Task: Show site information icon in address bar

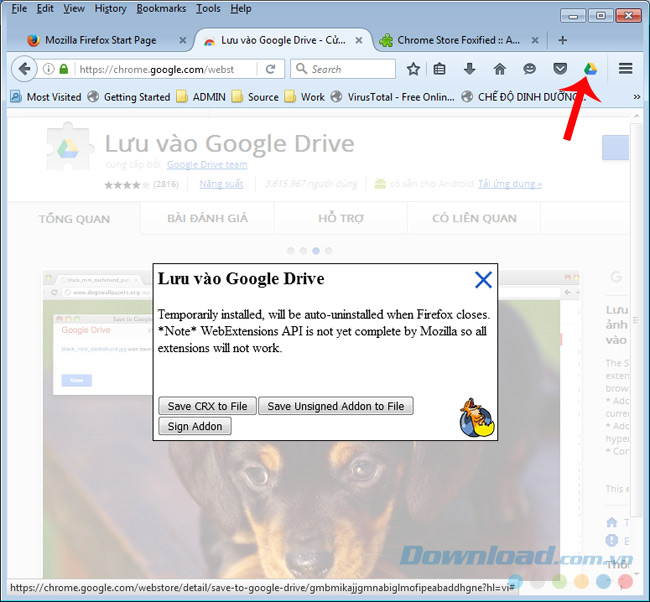Action: coord(49,69)
